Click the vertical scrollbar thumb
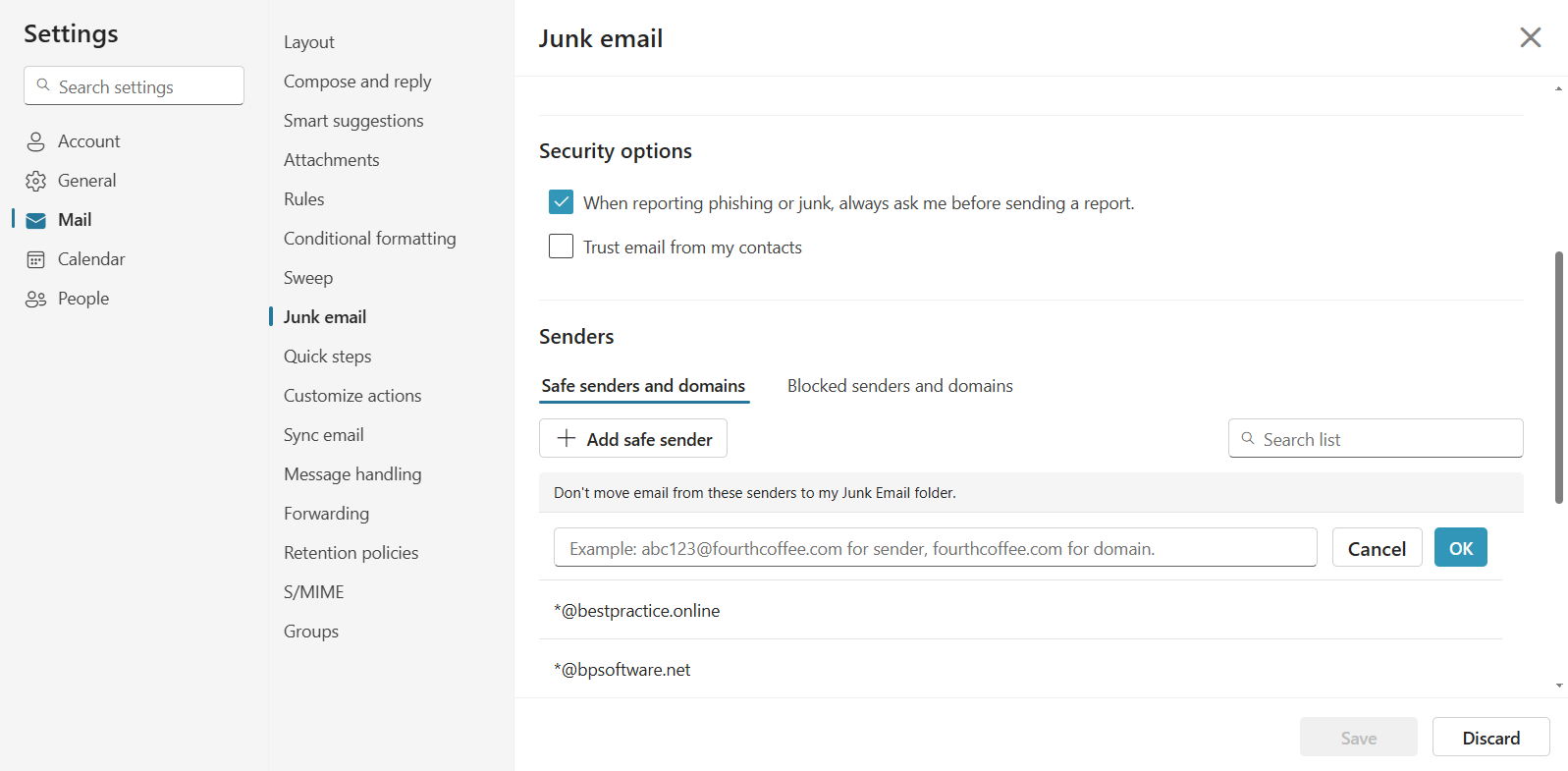Image resolution: width=1568 pixels, height=771 pixels. pyautogui.click(x=1558, y=377)
